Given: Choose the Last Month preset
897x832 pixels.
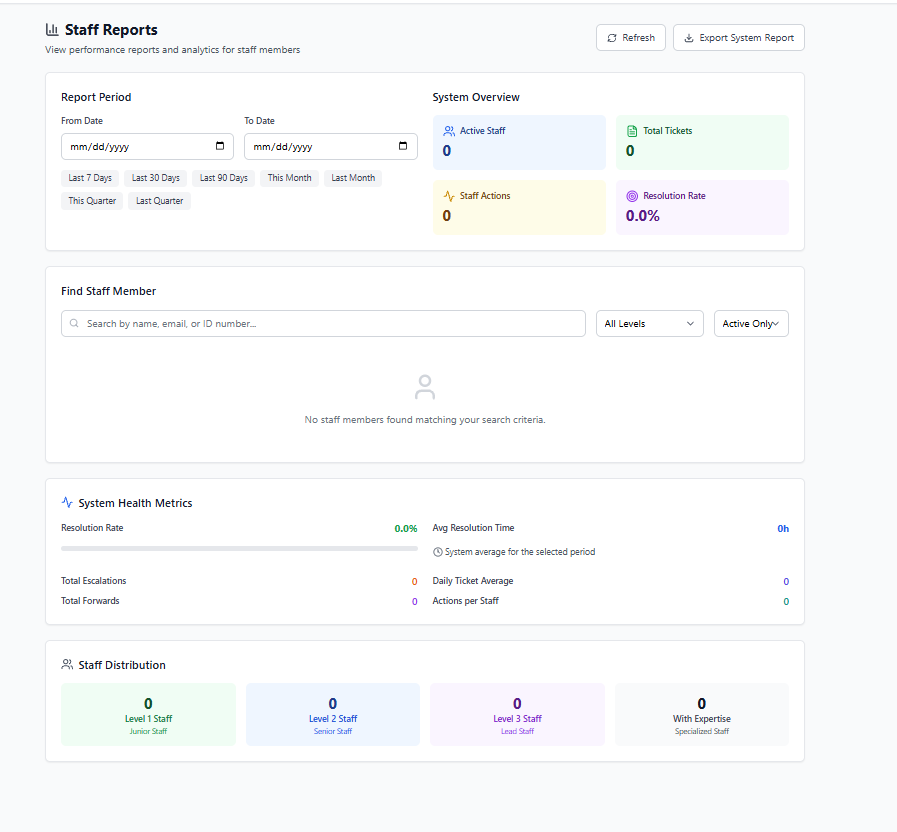Looking at the screenshot, I should click(353, 178).
